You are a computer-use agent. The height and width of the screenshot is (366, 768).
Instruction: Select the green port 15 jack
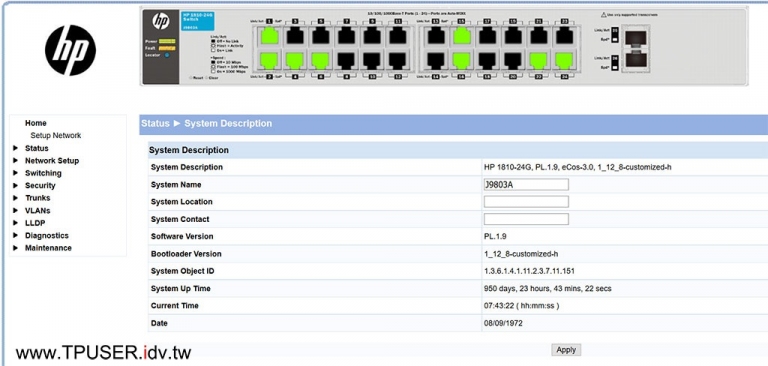click(x=461, y=36)
